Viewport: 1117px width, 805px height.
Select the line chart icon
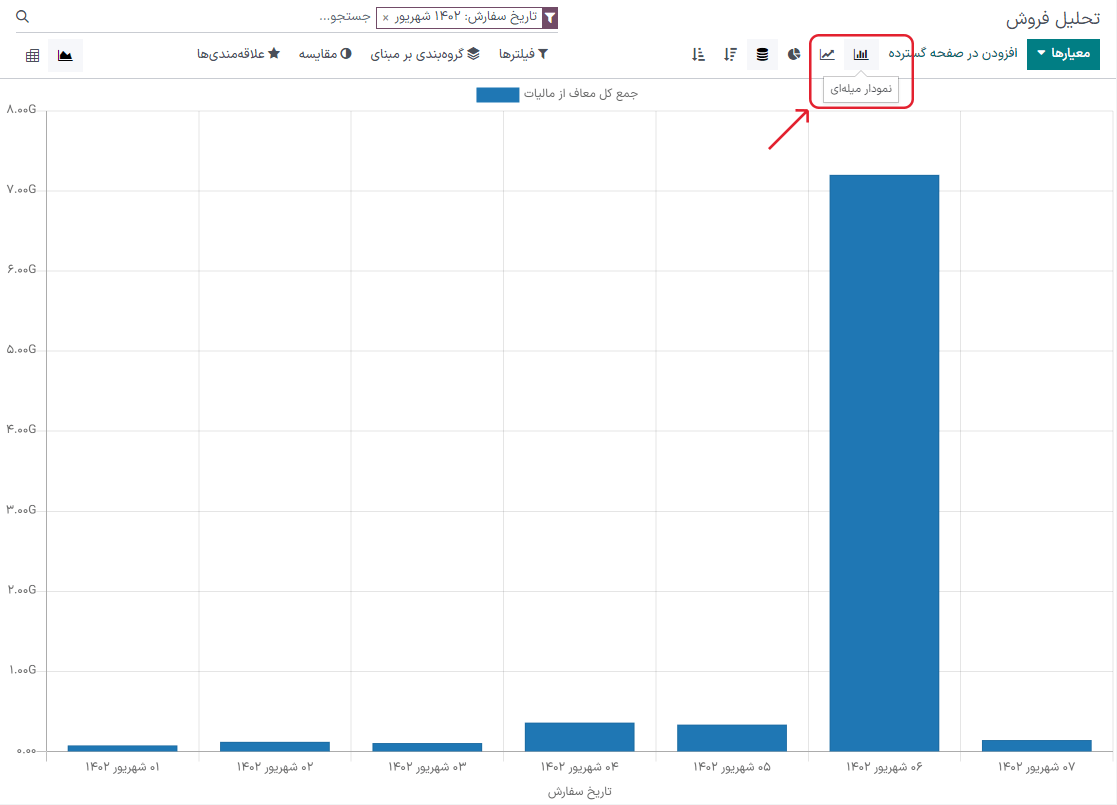[x=828, y=54]
